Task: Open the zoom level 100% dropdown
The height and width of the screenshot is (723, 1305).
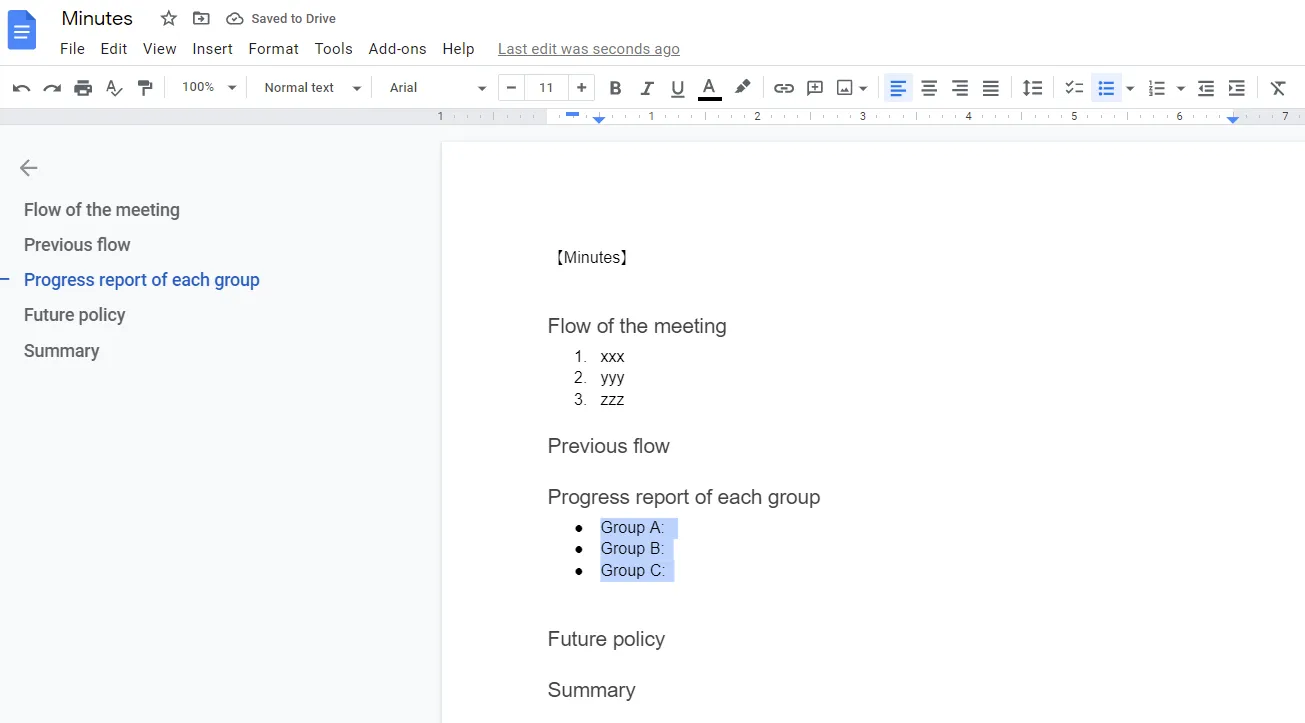Action: pos(208,88)
